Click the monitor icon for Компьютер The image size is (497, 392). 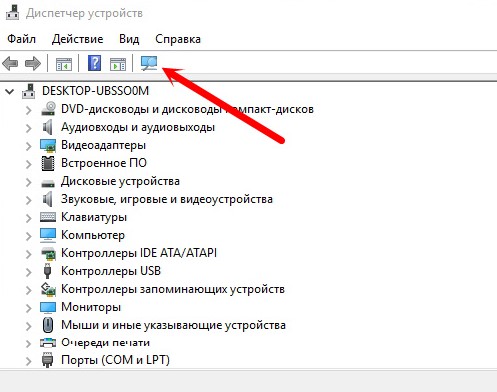click(x=48, y=235)
